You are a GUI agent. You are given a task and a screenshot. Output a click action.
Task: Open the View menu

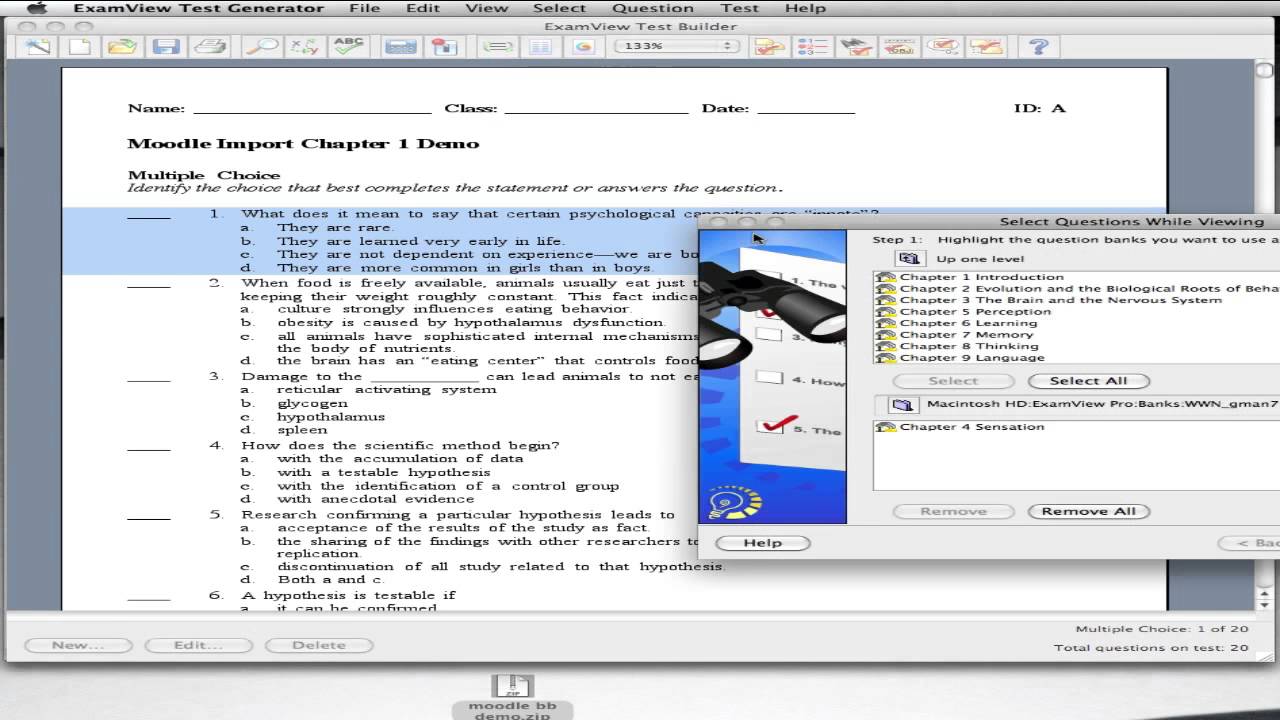pyautogui.click(x=486, y=8)
